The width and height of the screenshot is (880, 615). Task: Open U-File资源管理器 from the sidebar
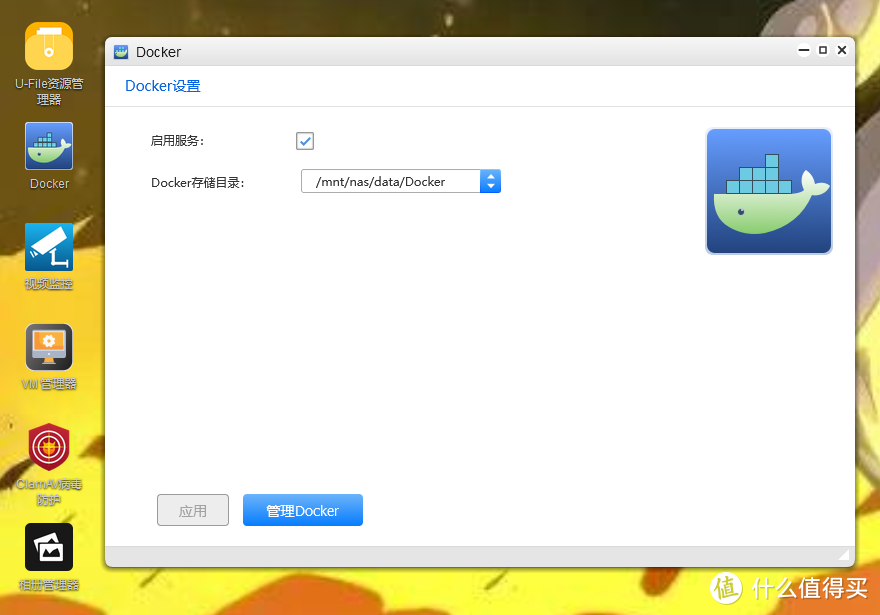[x=48, y=45]
